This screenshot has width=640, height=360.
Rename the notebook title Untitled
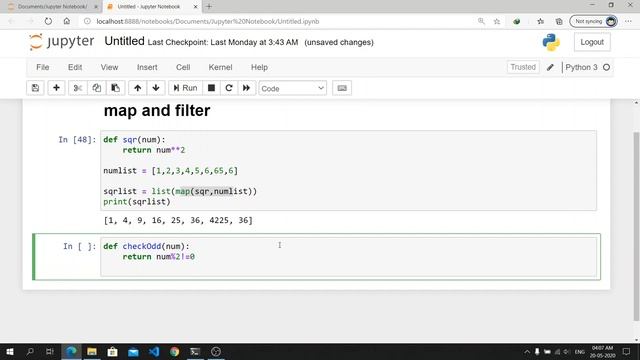click(124, 41)
